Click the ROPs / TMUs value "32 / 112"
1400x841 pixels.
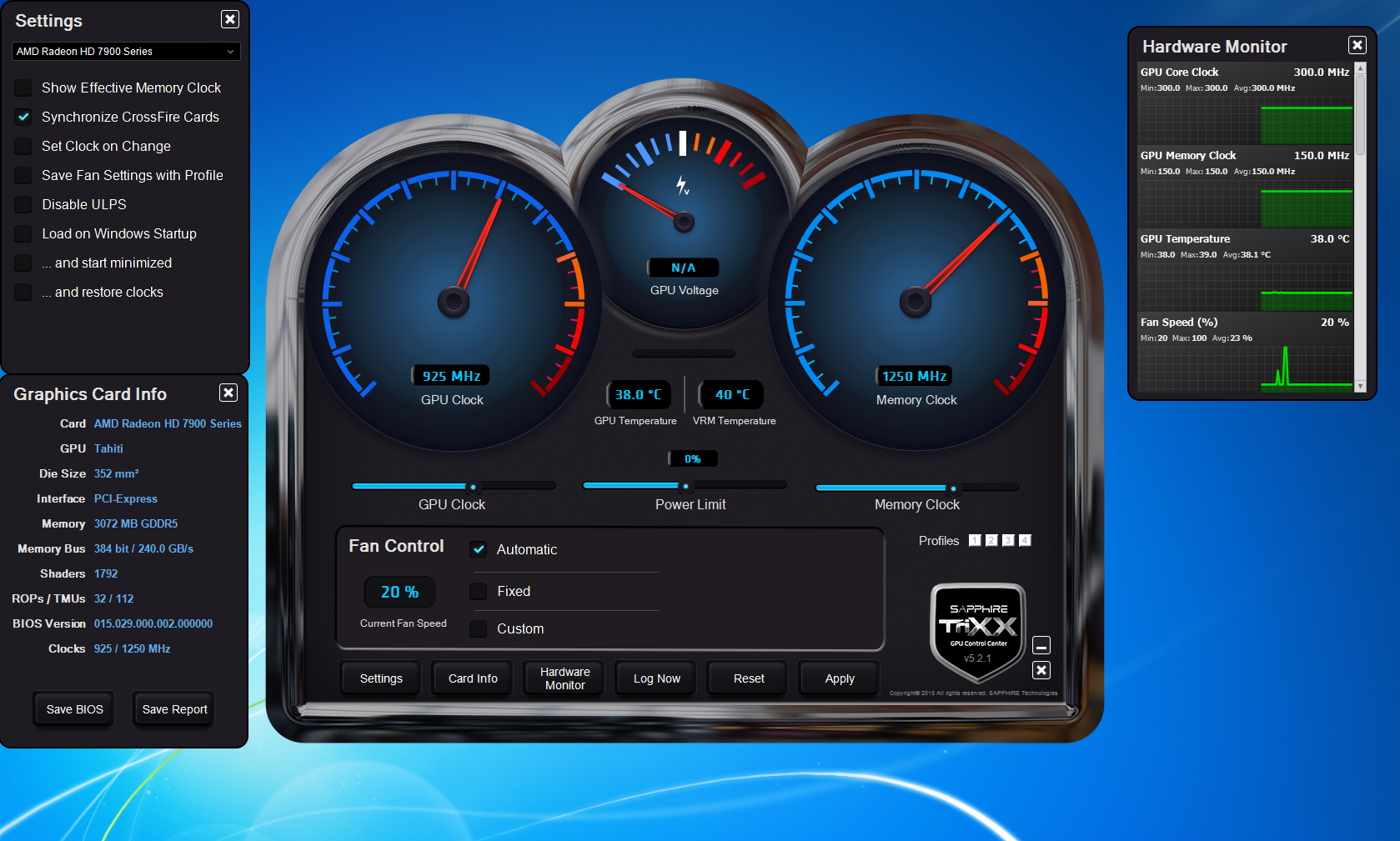tap(114, 598)
